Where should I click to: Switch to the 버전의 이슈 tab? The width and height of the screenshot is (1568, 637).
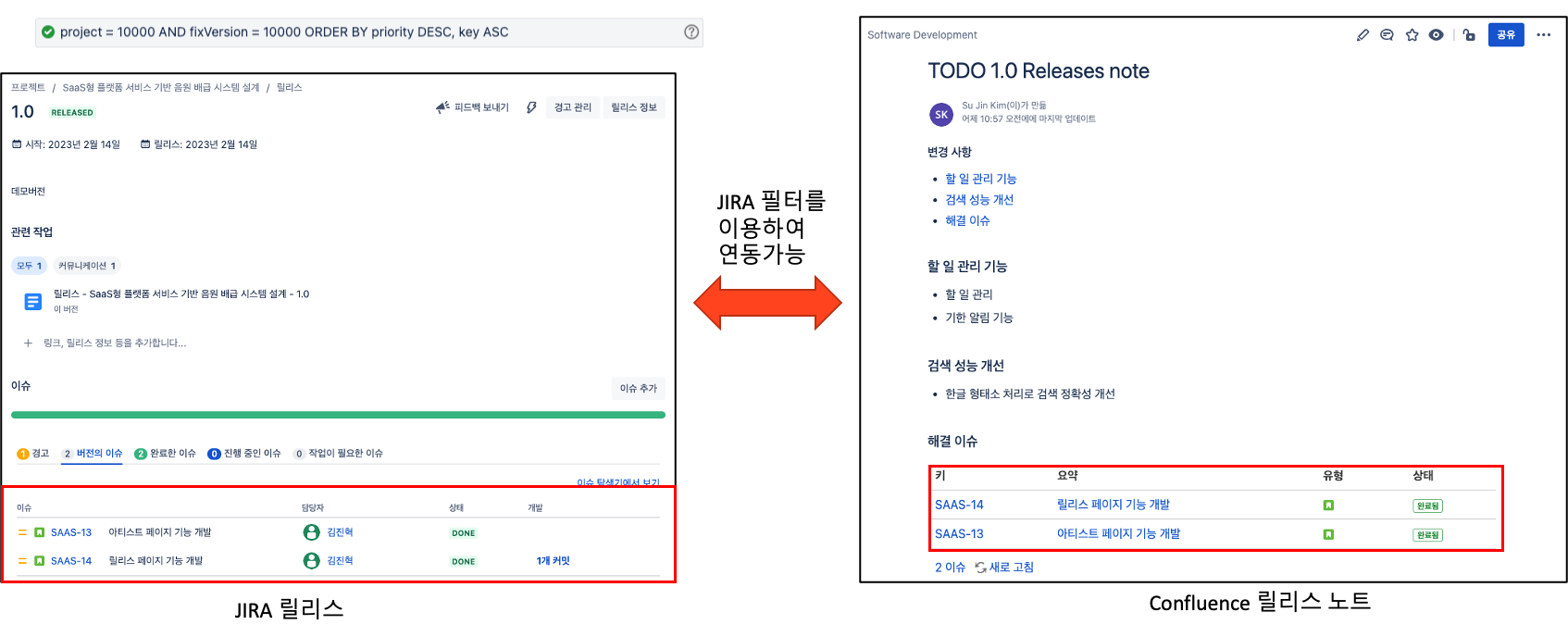[93, 454]
